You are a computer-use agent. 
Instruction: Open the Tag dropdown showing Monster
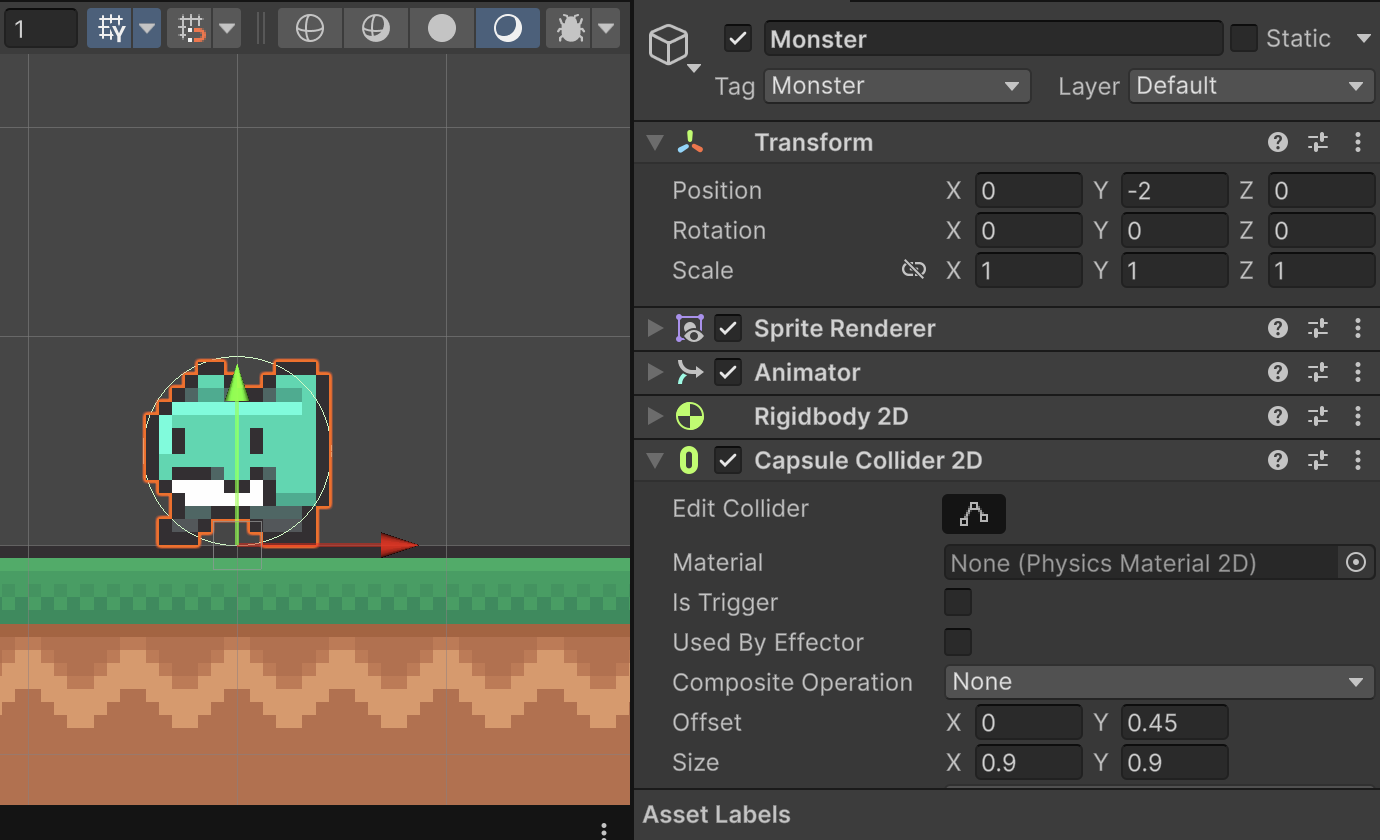click(897, 86)
